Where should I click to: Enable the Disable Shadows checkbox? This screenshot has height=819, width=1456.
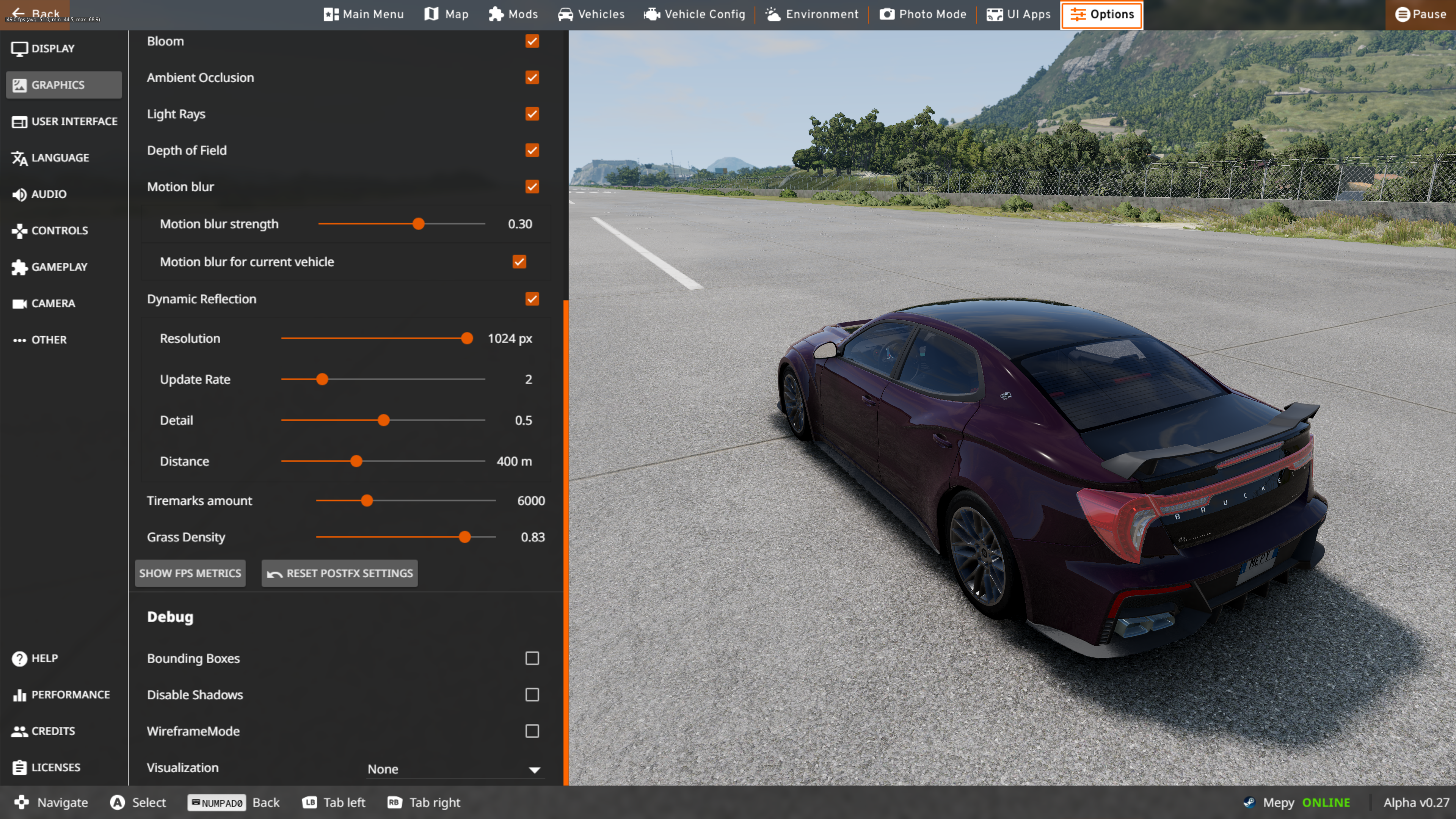click(532, 695)
